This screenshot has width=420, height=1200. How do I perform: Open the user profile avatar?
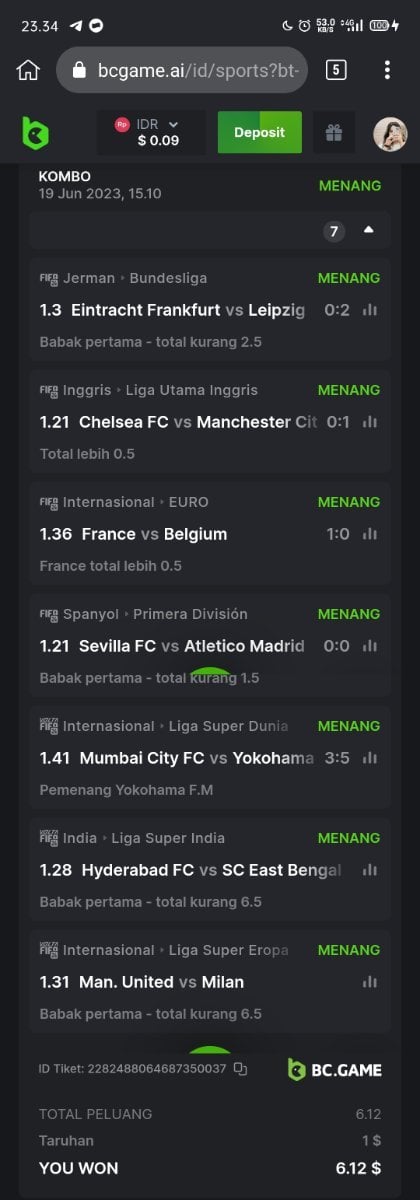point(390,133)
